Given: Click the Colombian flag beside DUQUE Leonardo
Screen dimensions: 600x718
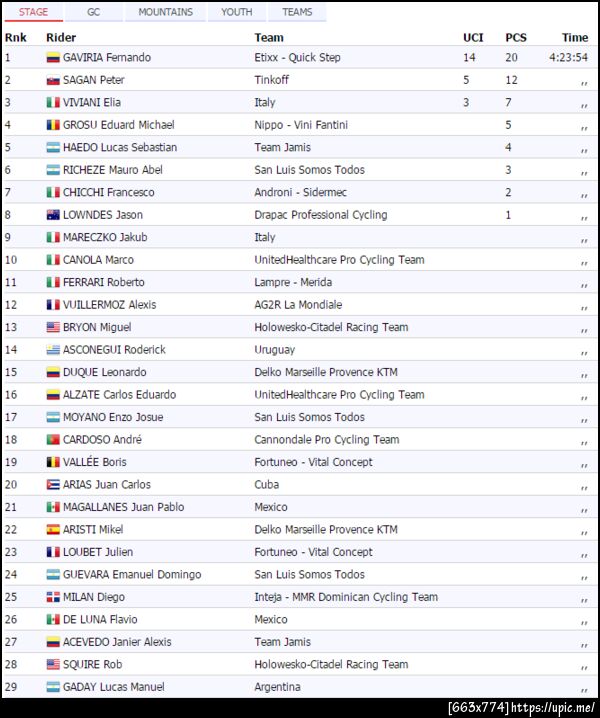Looking at the screenshot, I should [53, 372].
